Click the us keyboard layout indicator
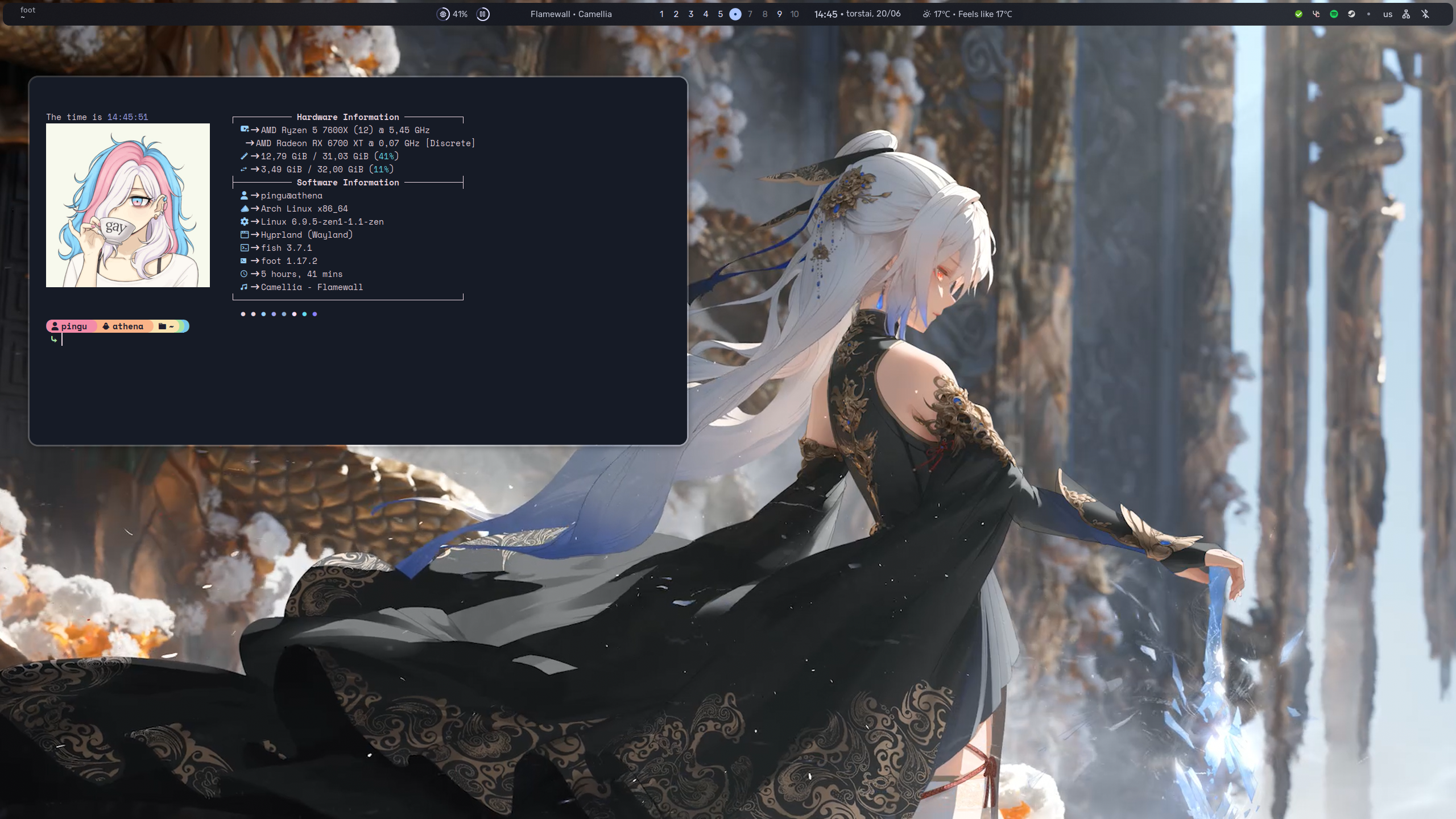The height and width of the screenshot is (819, 1456). coord(1388,14)
